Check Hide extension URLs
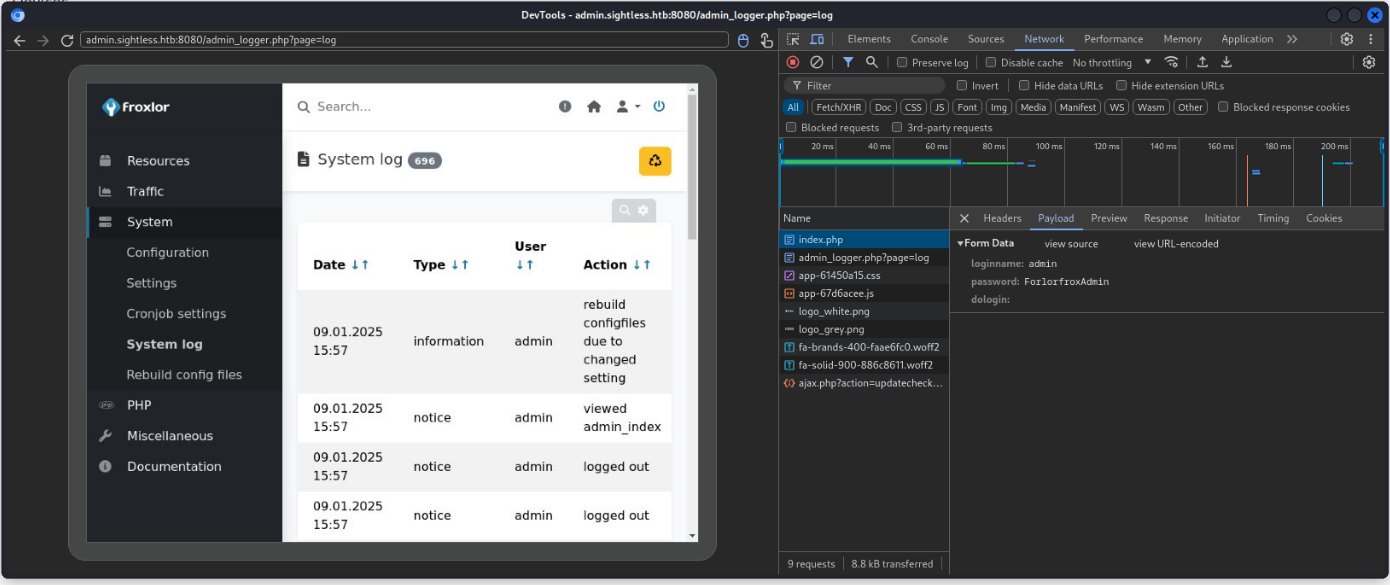Image resolution: width=1390 pixels, height=585 pixels. [1121, 85]
